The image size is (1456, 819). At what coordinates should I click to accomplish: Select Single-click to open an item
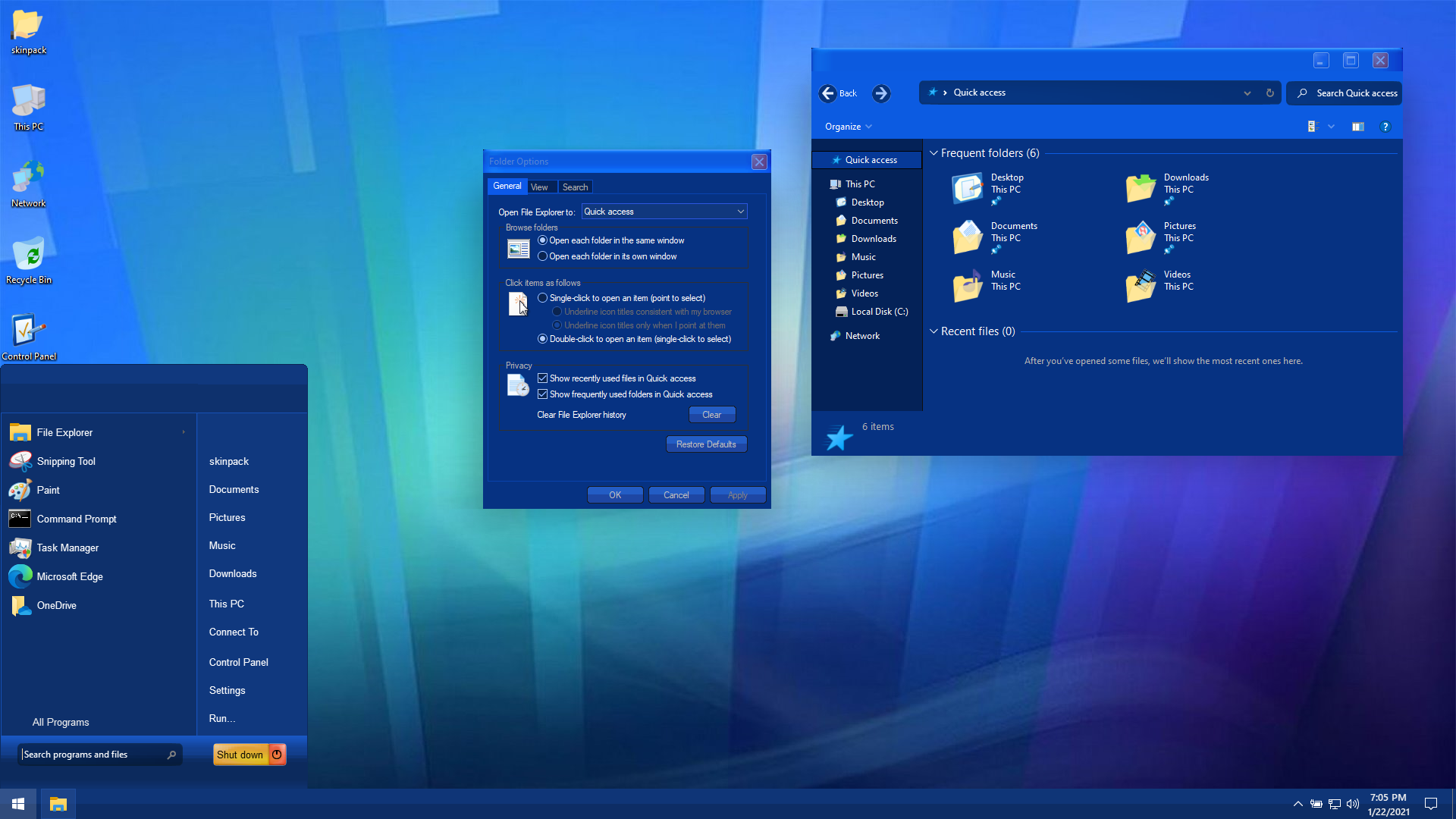coord(543,298)
